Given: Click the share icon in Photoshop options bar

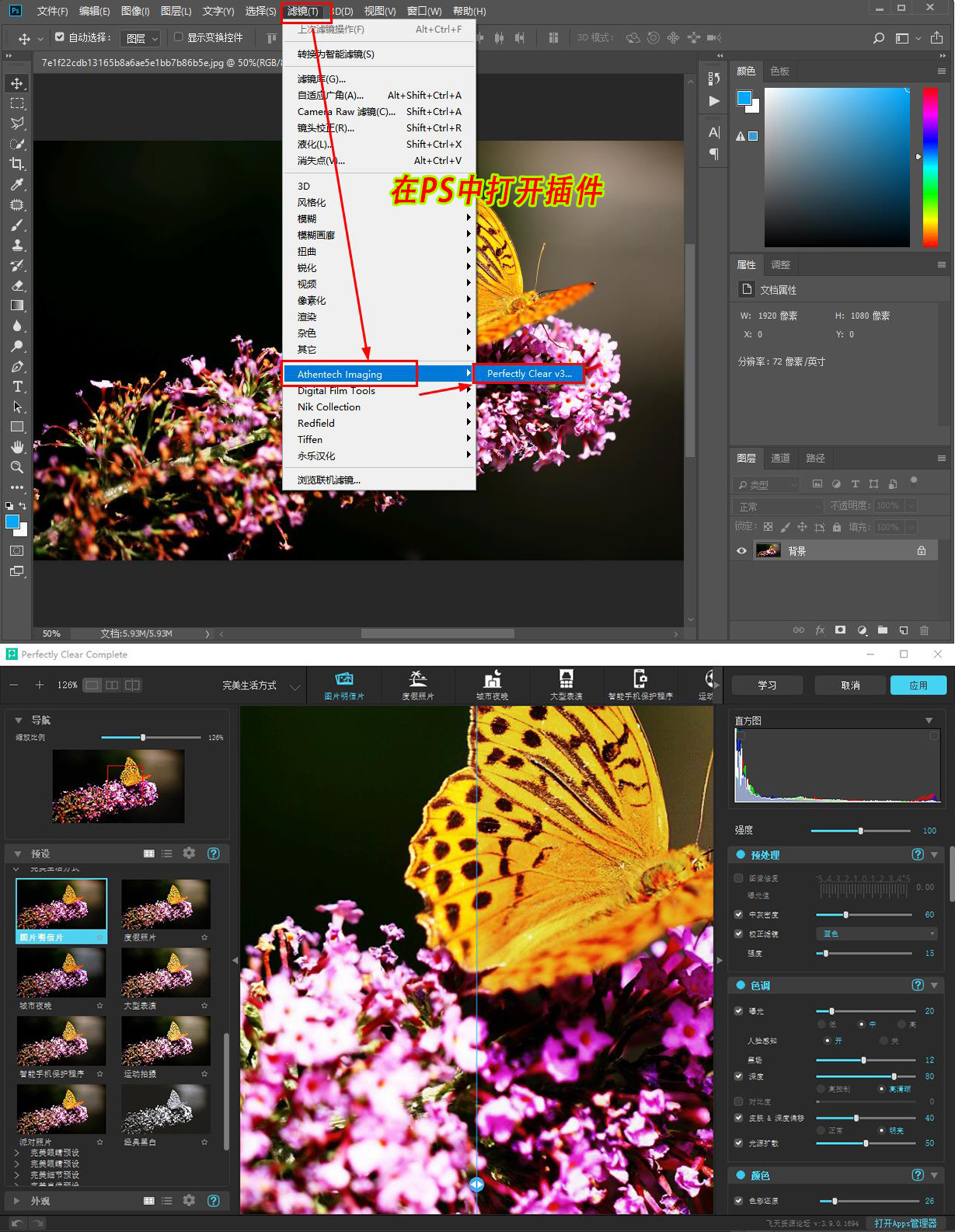Looking at the screenshot, I should coord(936,37).
